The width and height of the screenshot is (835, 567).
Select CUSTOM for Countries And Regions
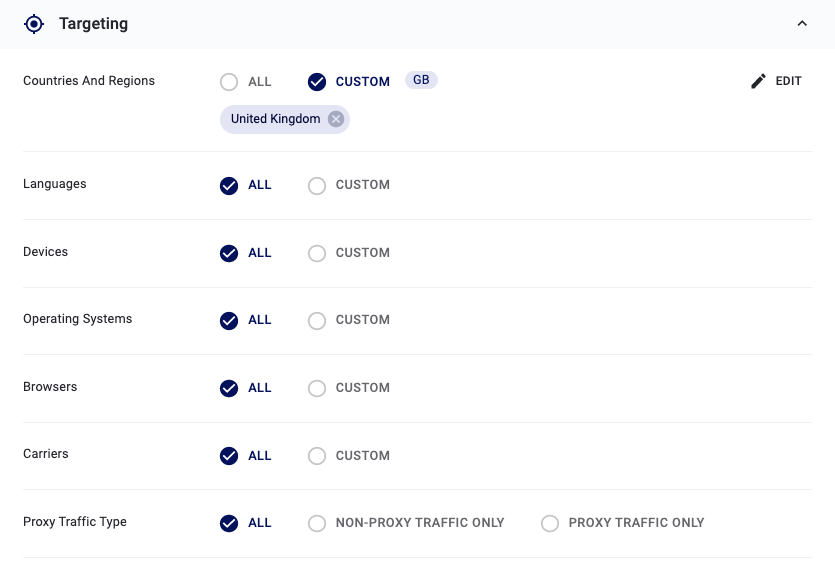[x=317, y=82]
